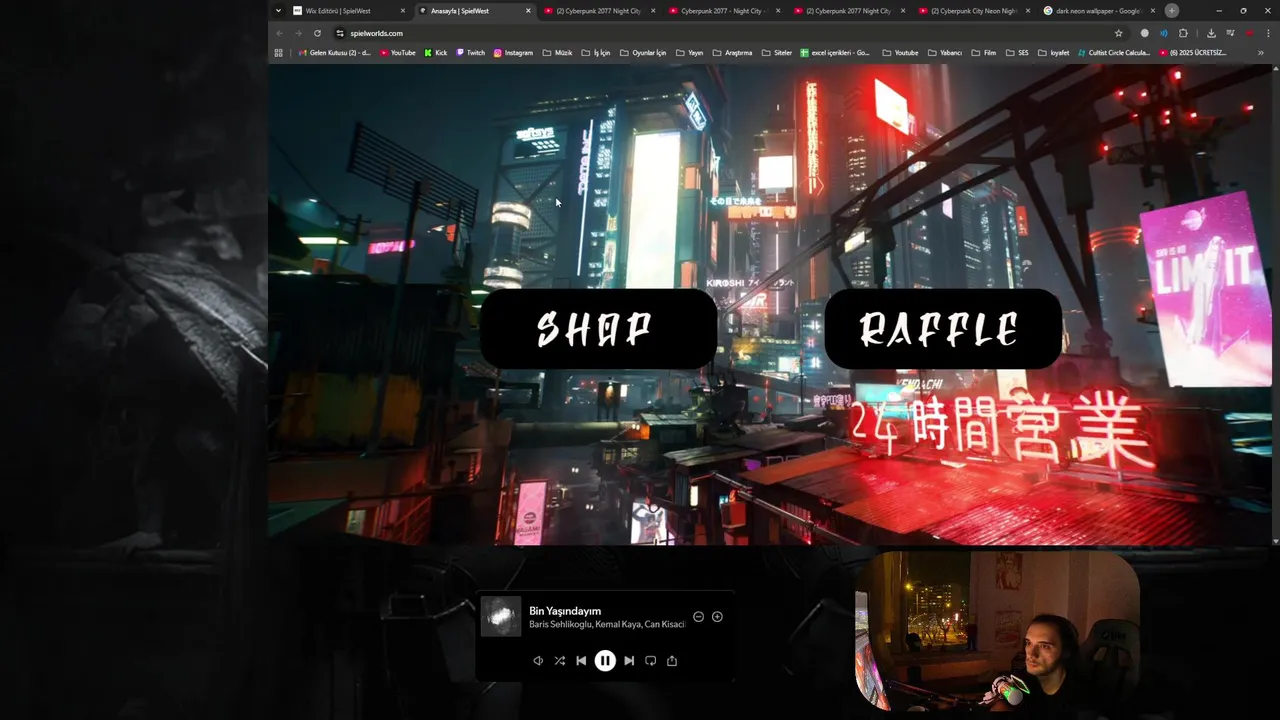The height and width of the screenshot is (720, 1280).
Task: Open the tab search dropdown arrow
Action: (x=278, y=11)
